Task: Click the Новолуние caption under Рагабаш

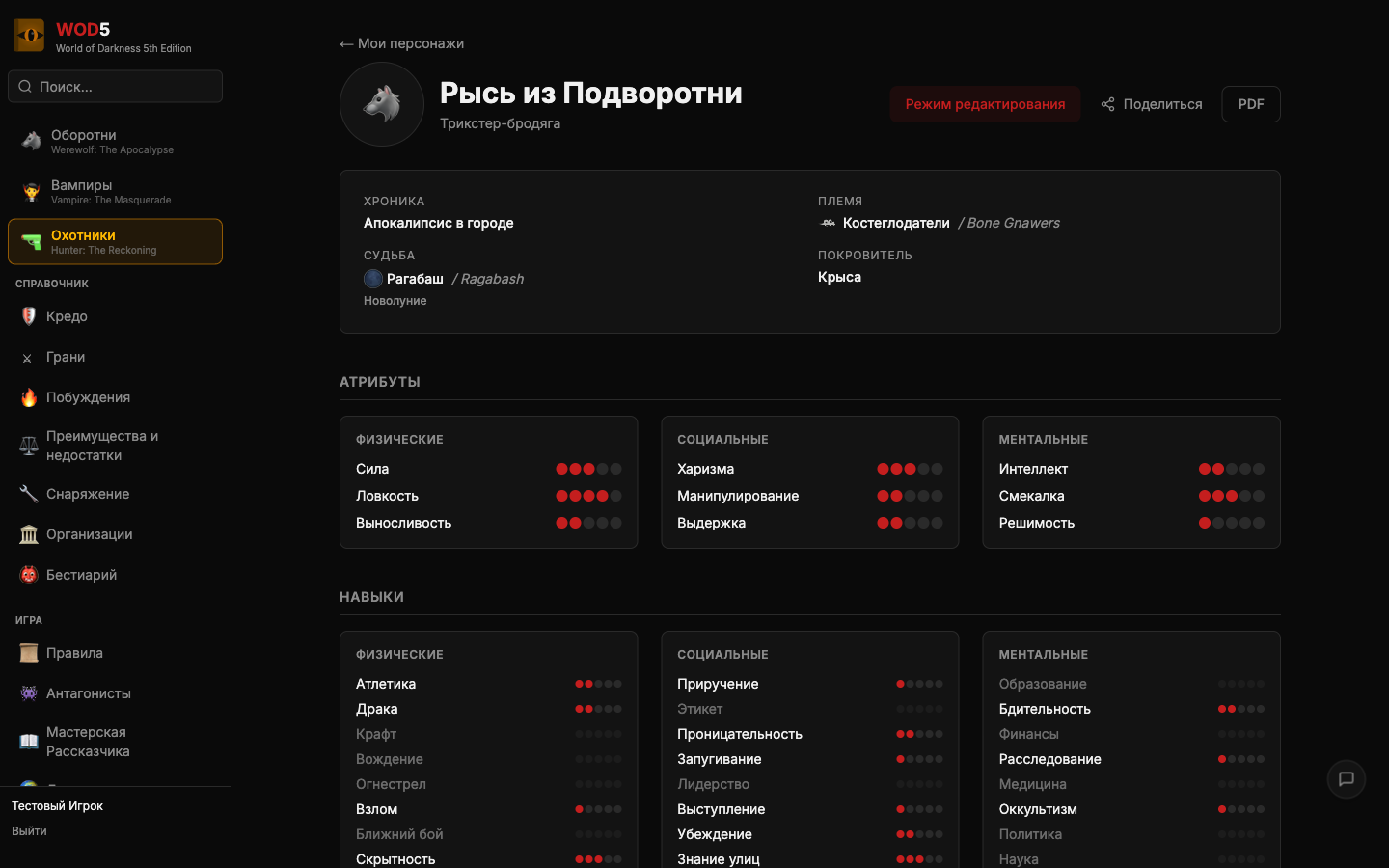Action: point(395,301)
